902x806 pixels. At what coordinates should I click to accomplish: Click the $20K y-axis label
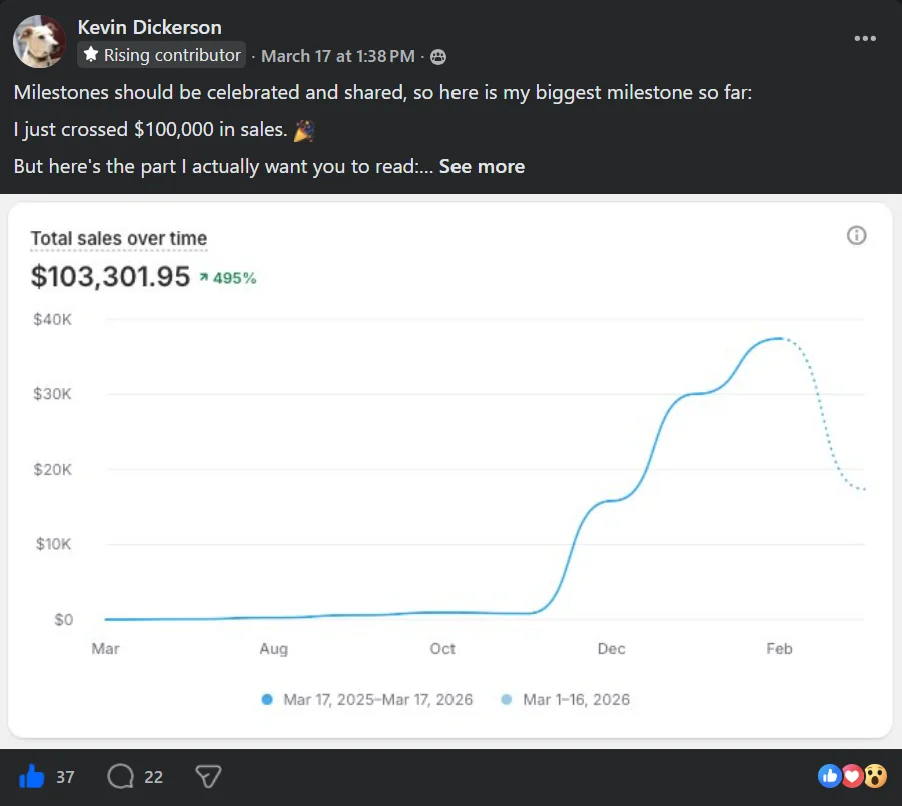click(x=52, y=469)
